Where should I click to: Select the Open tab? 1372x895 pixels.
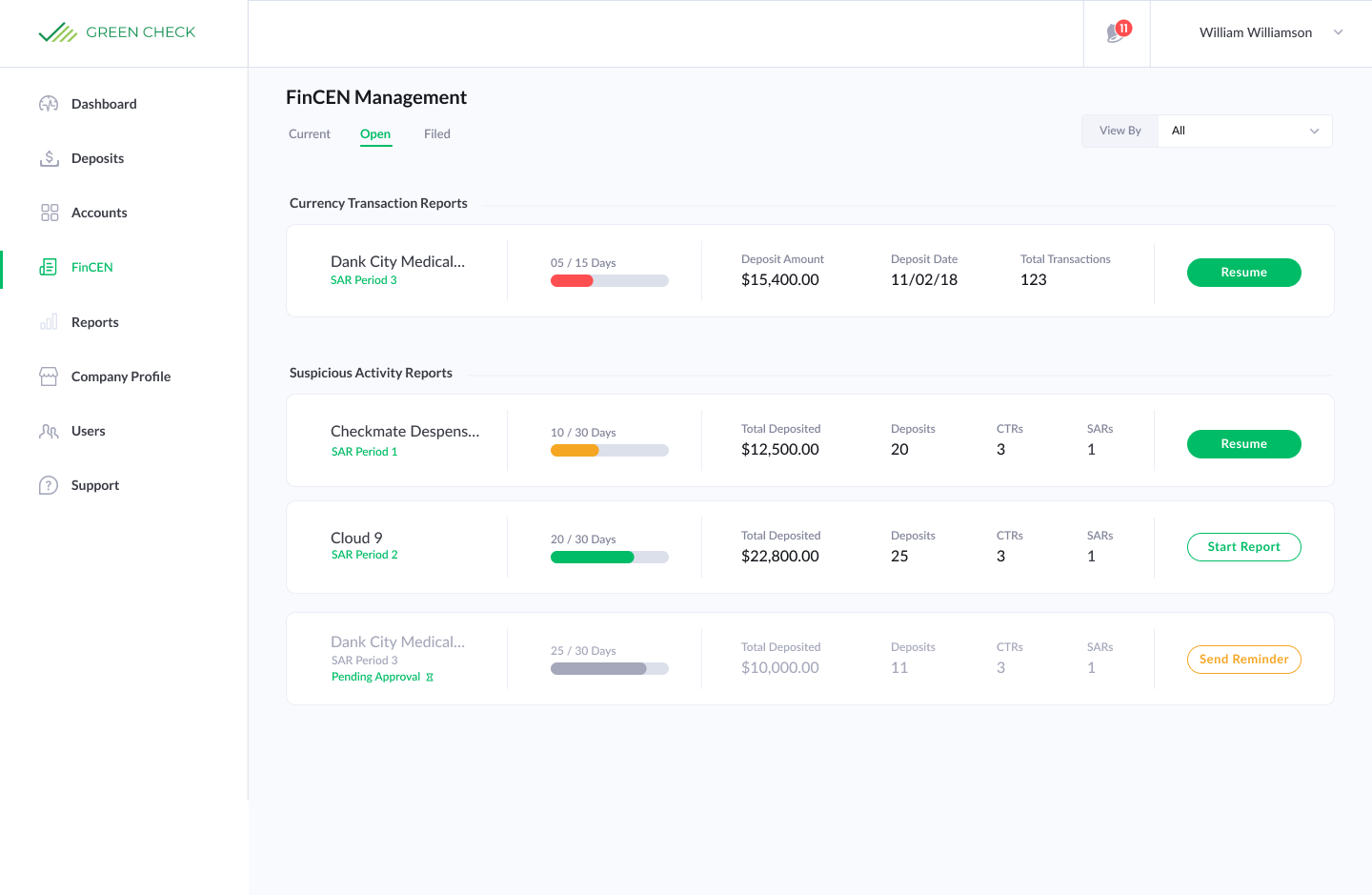click(x=375, y=134)
